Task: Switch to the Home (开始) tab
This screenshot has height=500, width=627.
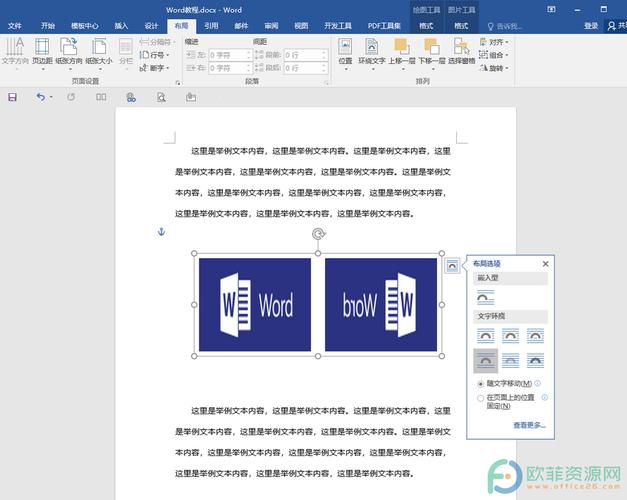Action: (48, 26)
